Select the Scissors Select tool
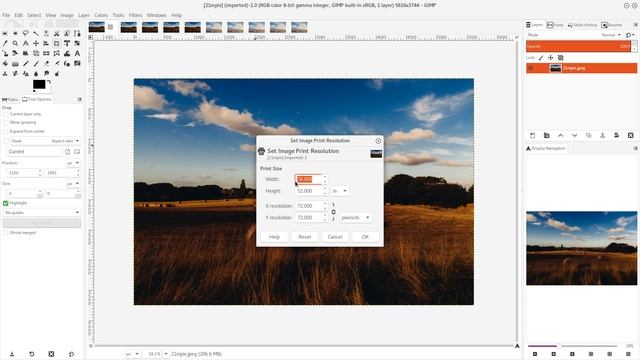This screenshot has width=640, height=360. tap(56, 33)
